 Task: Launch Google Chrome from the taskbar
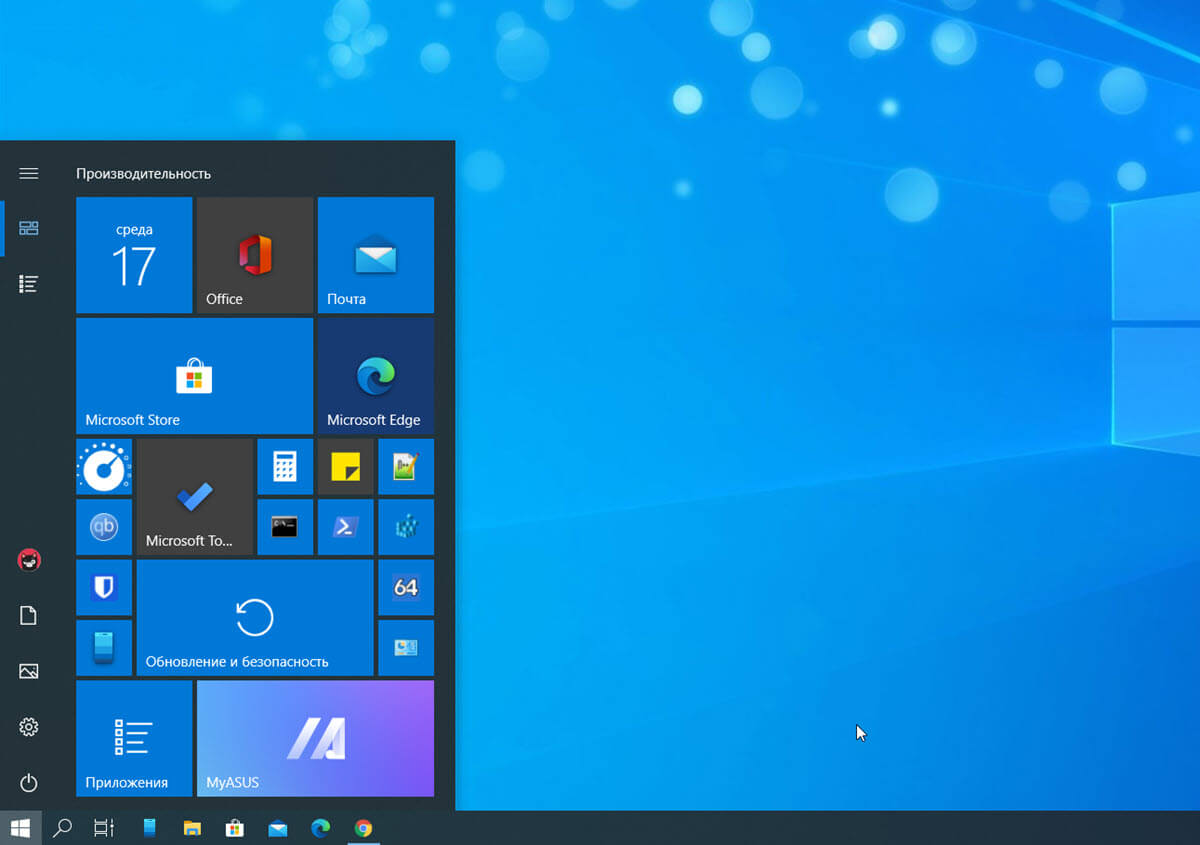pyautogui.click(x=362, y=828)
